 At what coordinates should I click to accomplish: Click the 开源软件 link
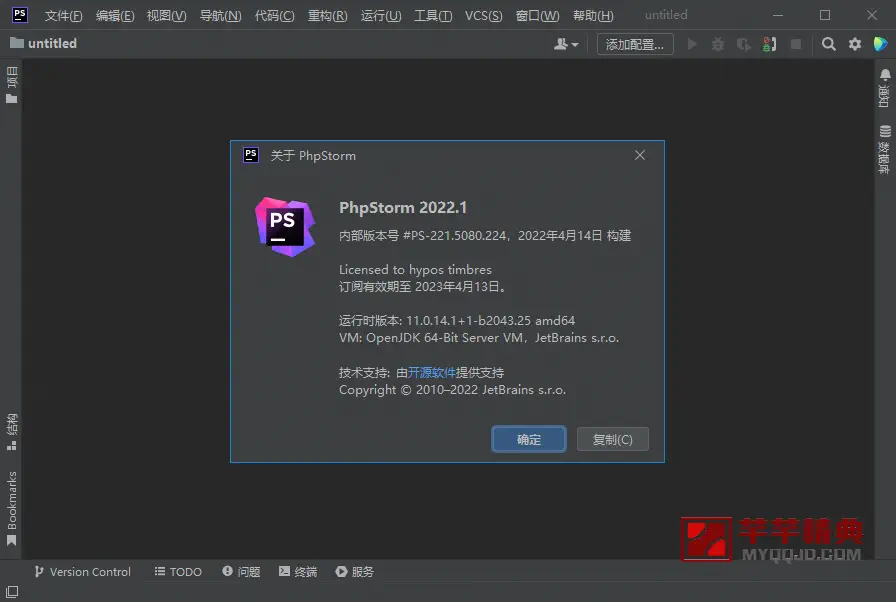click(431, 372)
